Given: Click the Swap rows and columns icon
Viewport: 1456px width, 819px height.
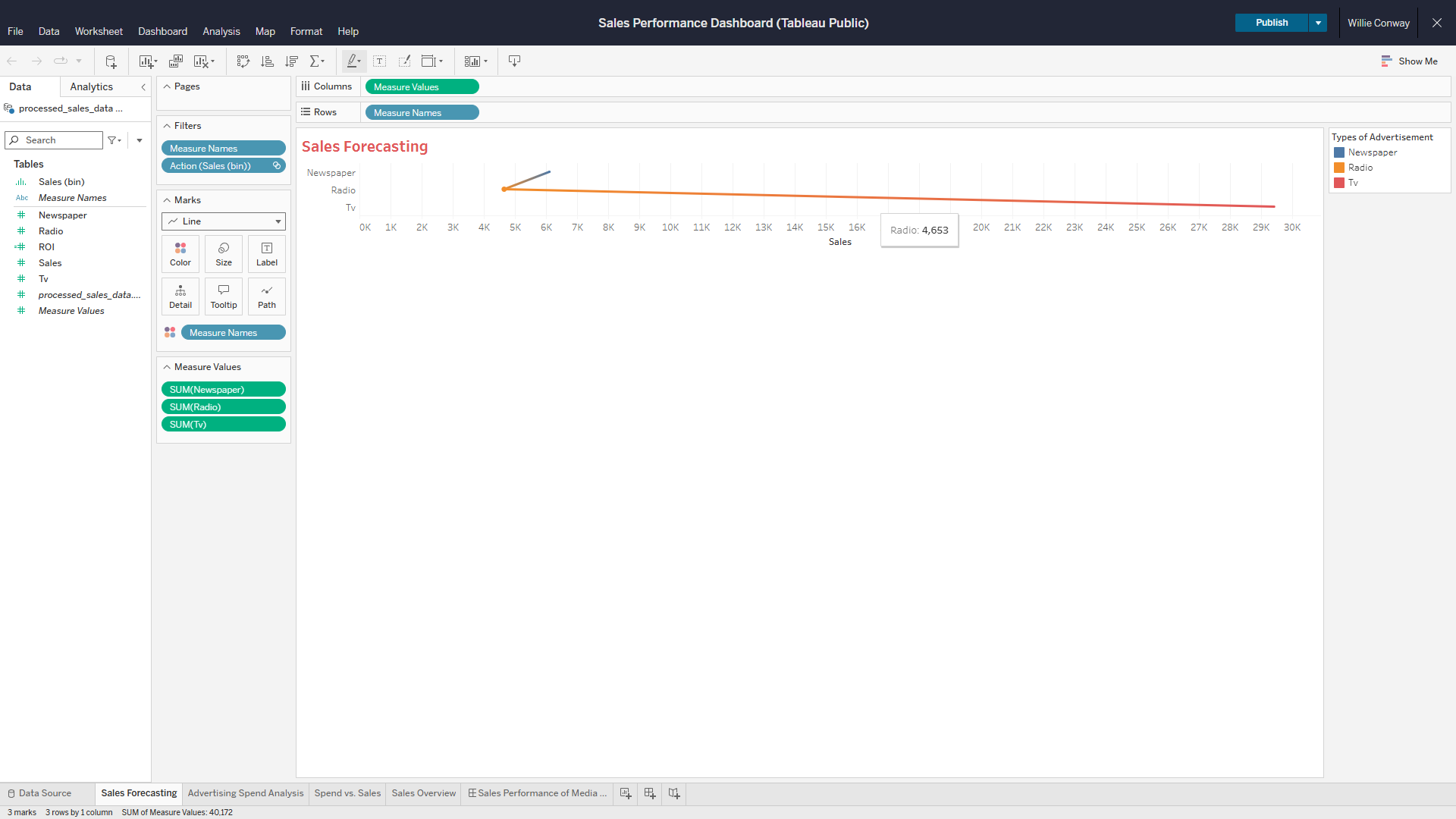Looking at the screenshot, I should coord(243,61).
